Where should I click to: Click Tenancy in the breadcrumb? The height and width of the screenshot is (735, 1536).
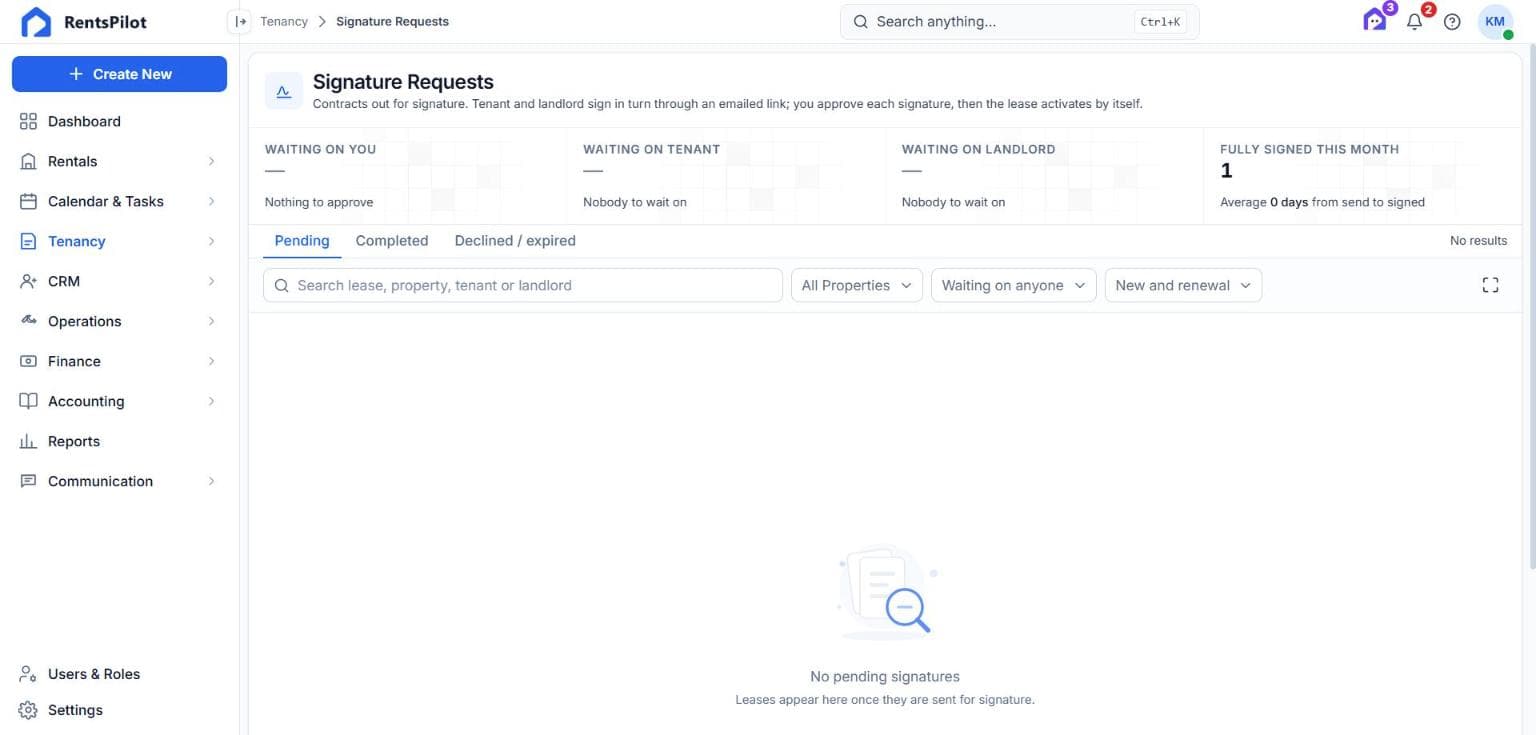pos(284,21)
